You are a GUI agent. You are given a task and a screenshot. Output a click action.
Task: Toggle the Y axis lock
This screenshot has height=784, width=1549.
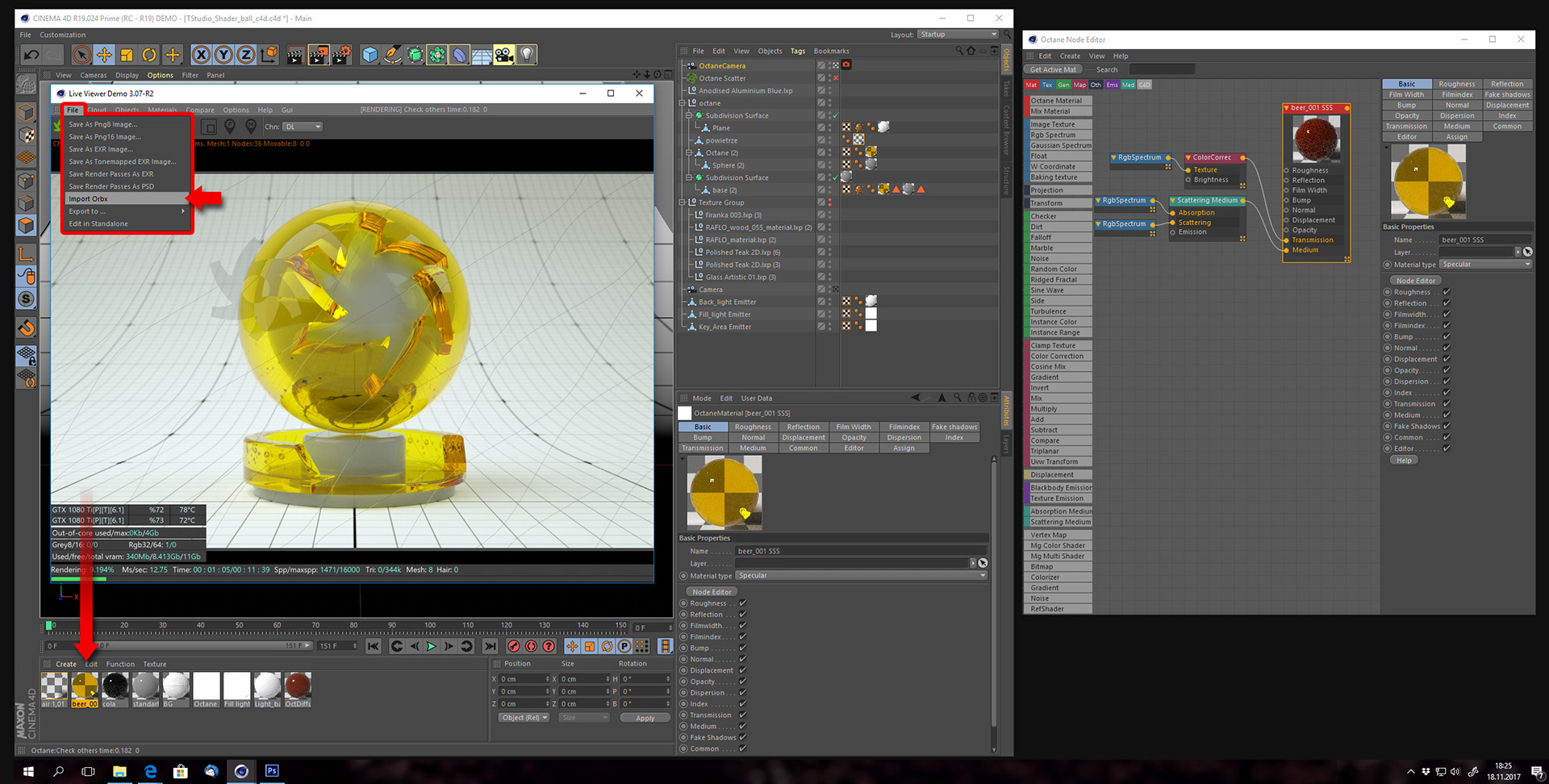(223, 55)
